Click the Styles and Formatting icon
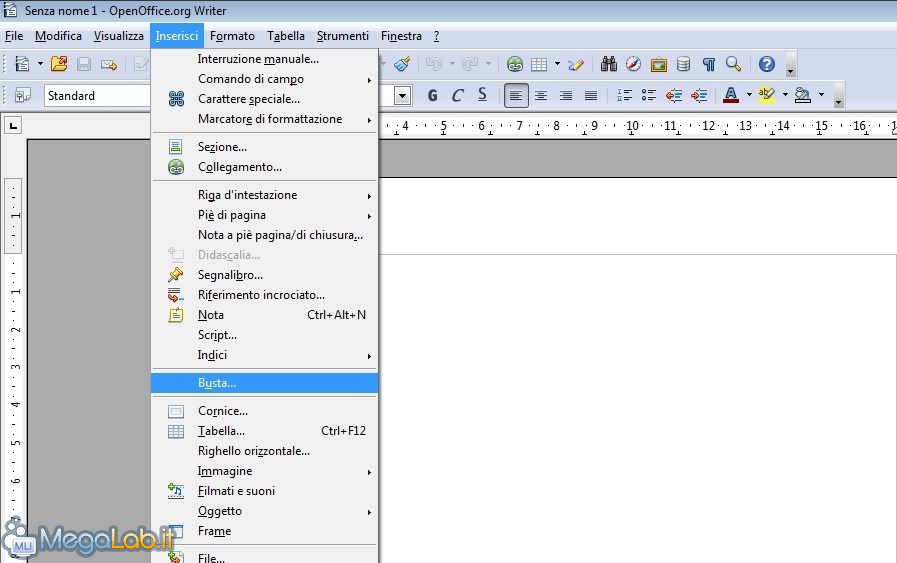 23,95
